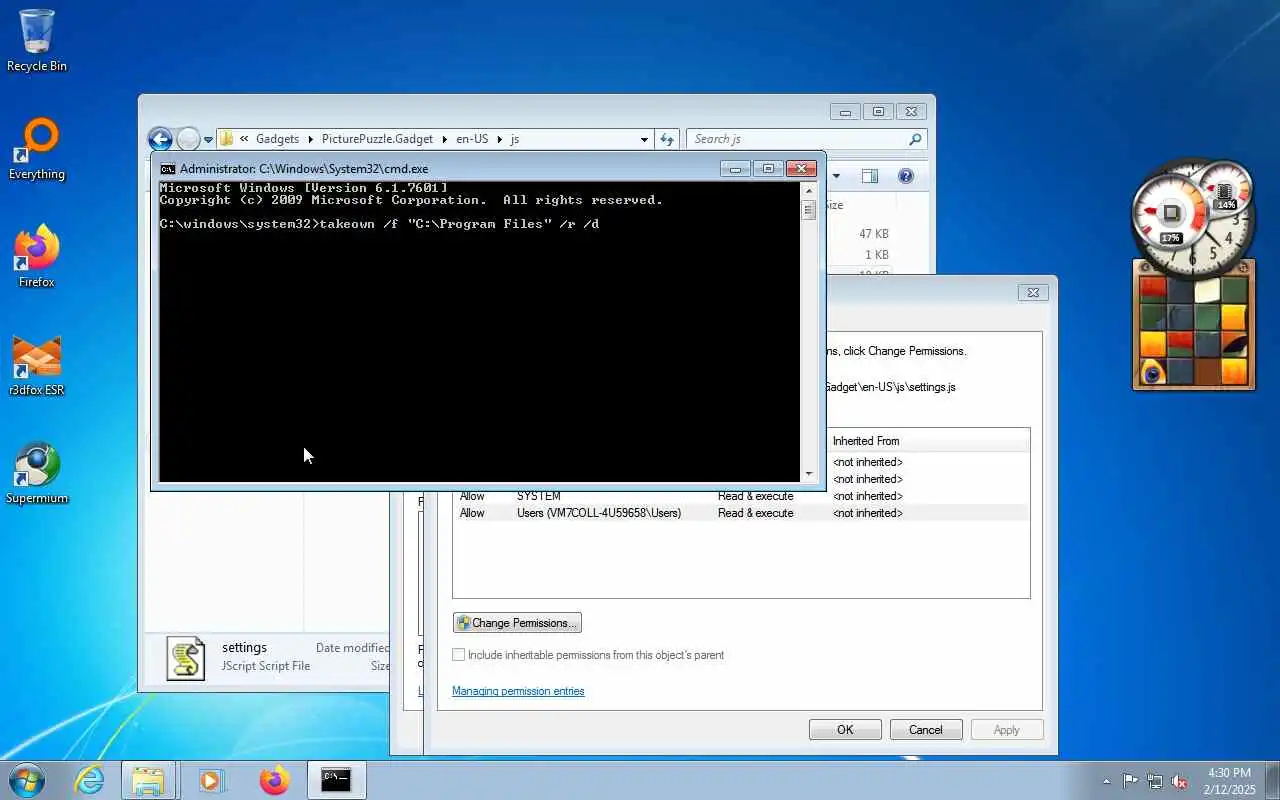
Task: Click the cmd vertical scrollbar thumb
Action: [808, 209]
